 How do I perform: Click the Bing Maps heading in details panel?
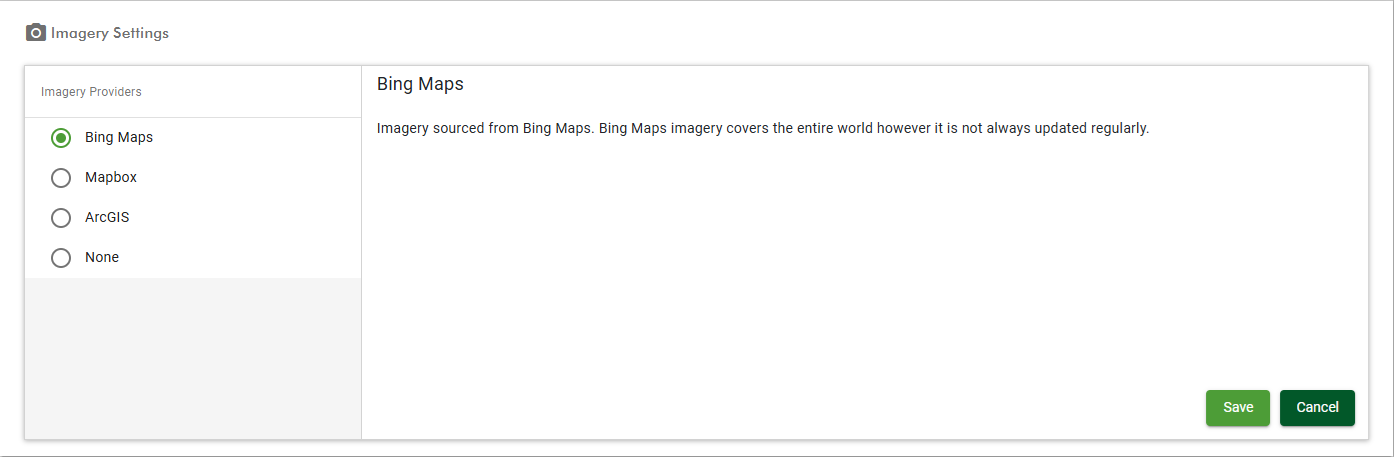pyautogui.click(x=420, y=84)
